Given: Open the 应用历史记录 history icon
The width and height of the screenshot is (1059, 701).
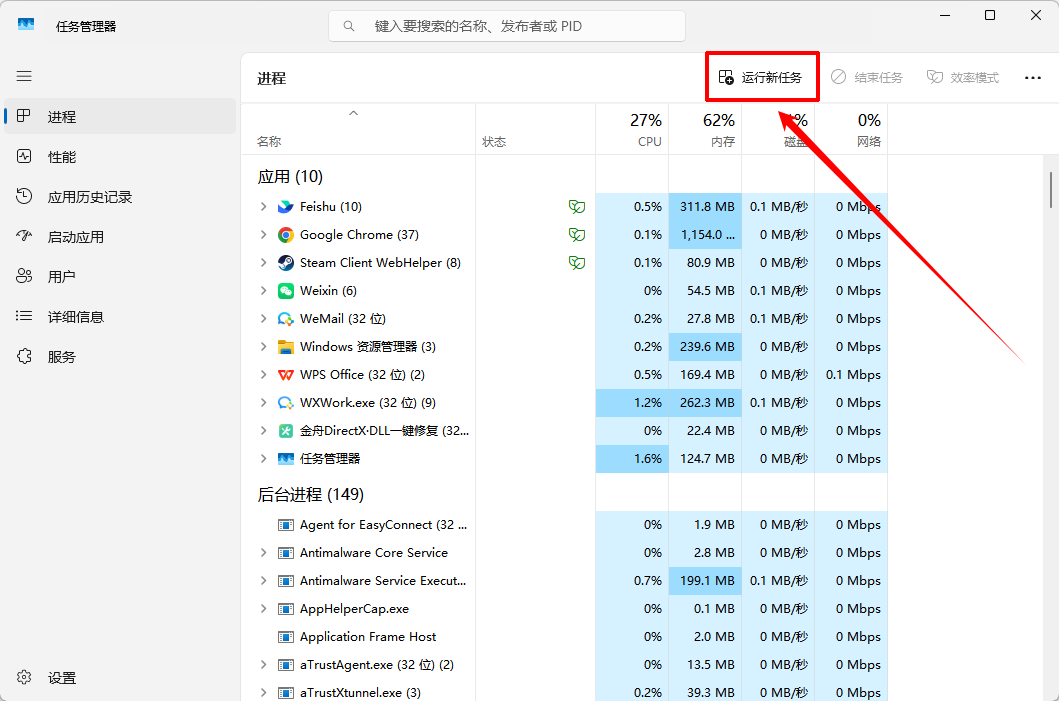Looking at the screenshot, I should (x=24, y=197).
